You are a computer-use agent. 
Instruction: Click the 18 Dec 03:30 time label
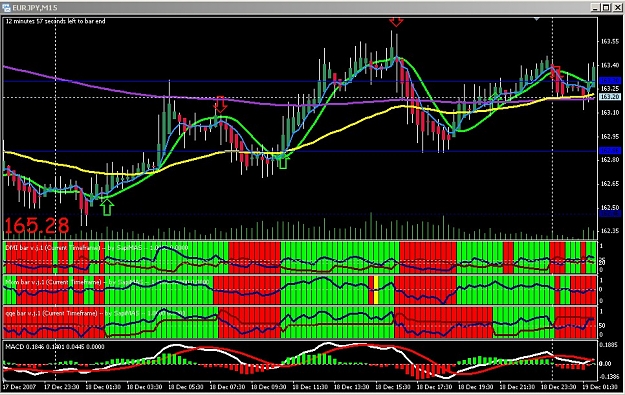tap(144, 387)
